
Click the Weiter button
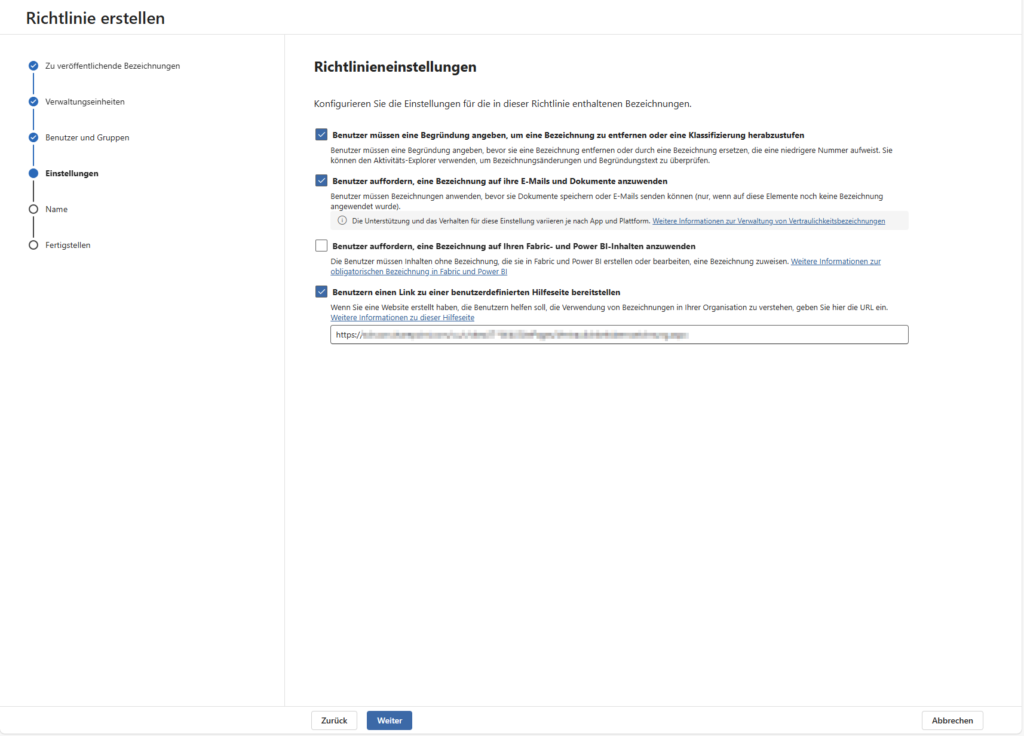click(x=388, y=720)
